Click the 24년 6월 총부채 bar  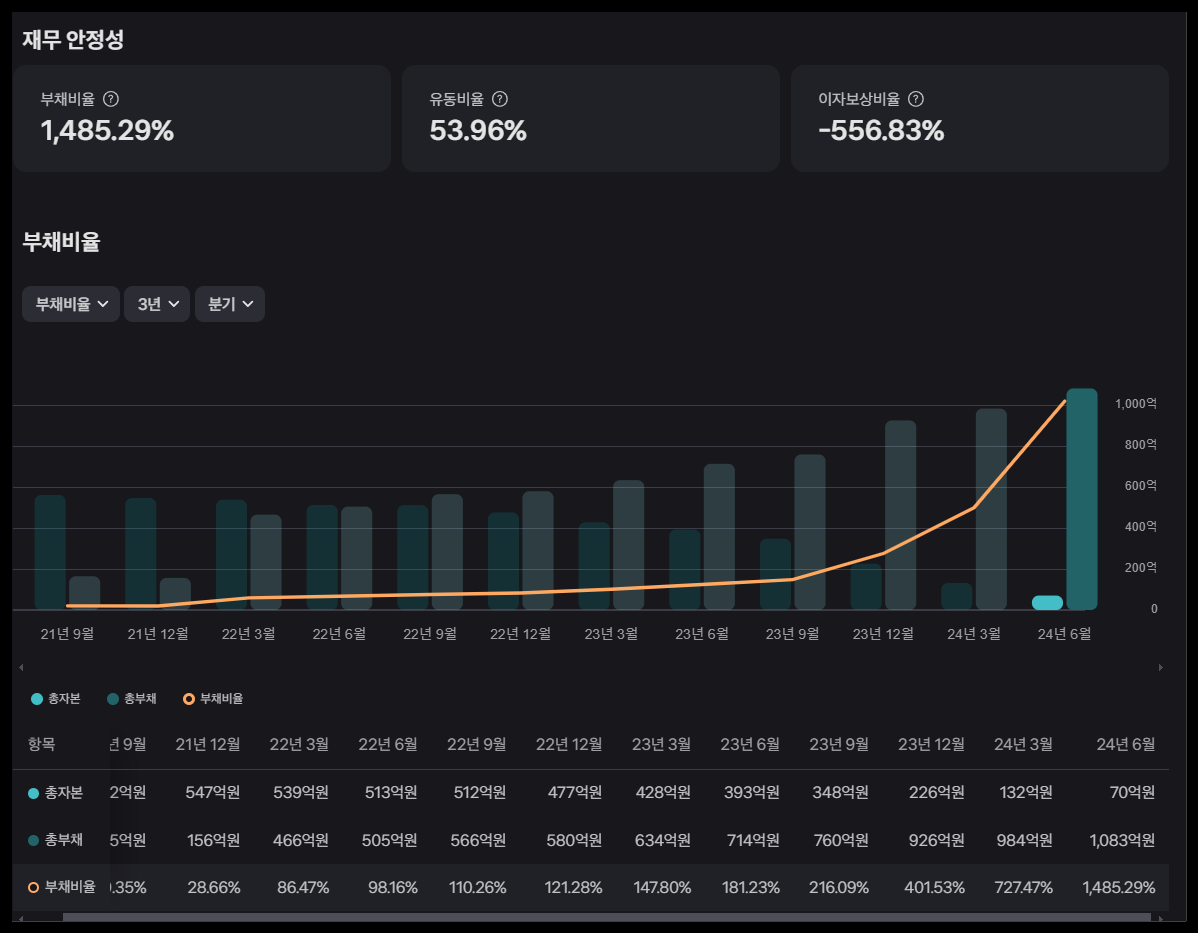[1082, 499]
